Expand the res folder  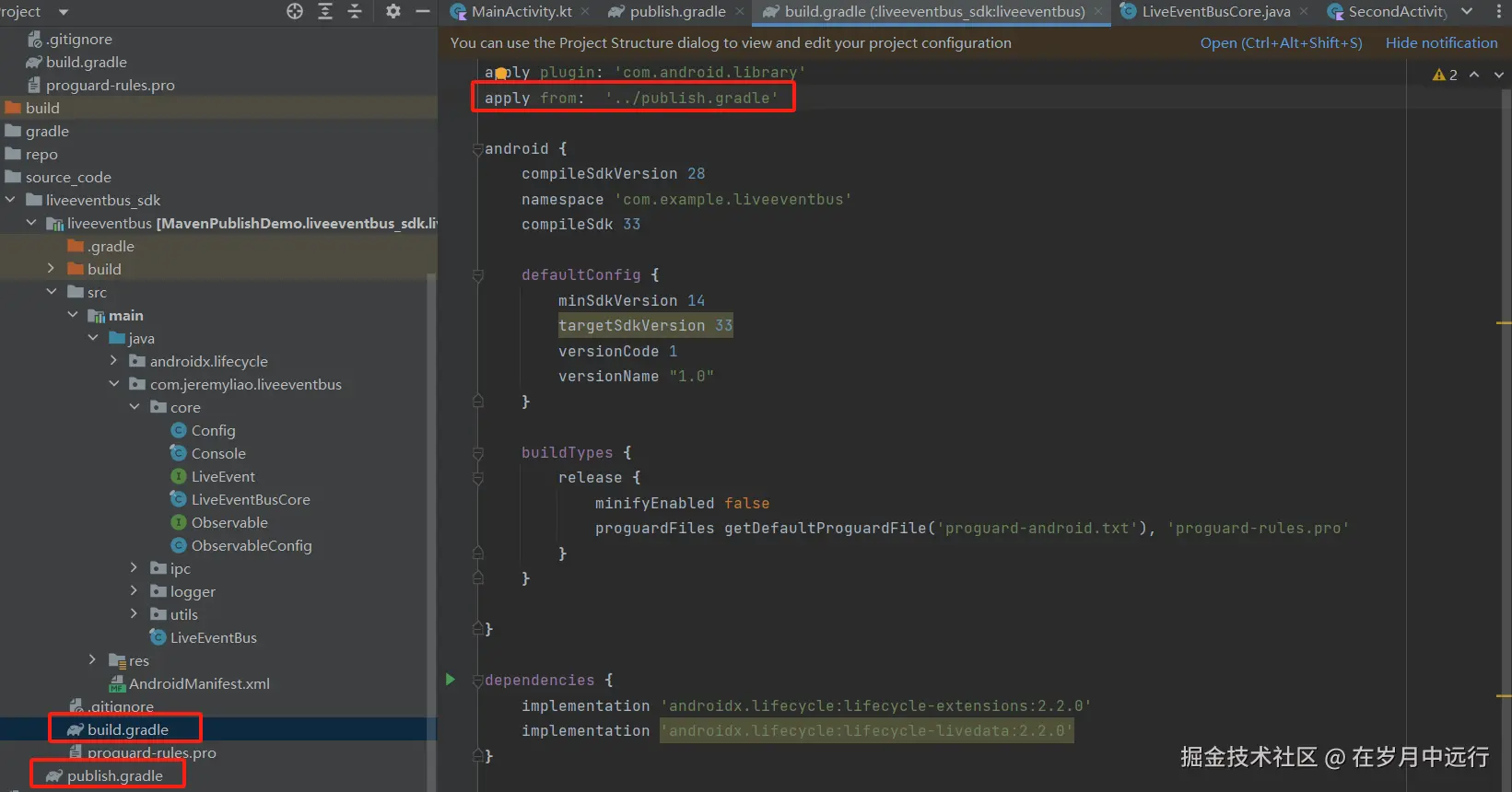(93, 660)
